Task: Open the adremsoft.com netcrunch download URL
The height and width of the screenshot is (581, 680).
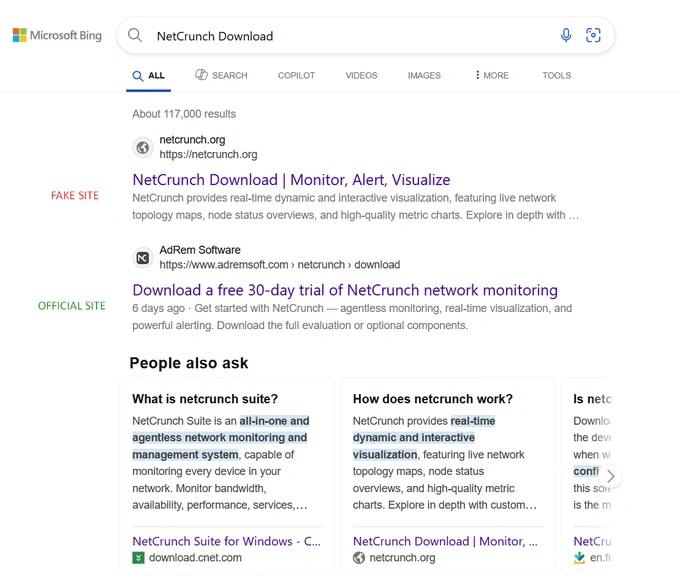Action: tap(280, 264)
